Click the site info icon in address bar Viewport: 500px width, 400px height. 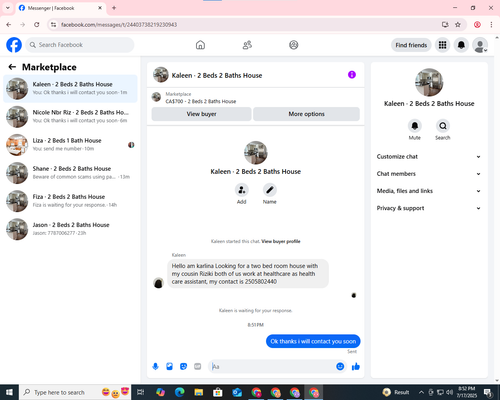[53, 25]
